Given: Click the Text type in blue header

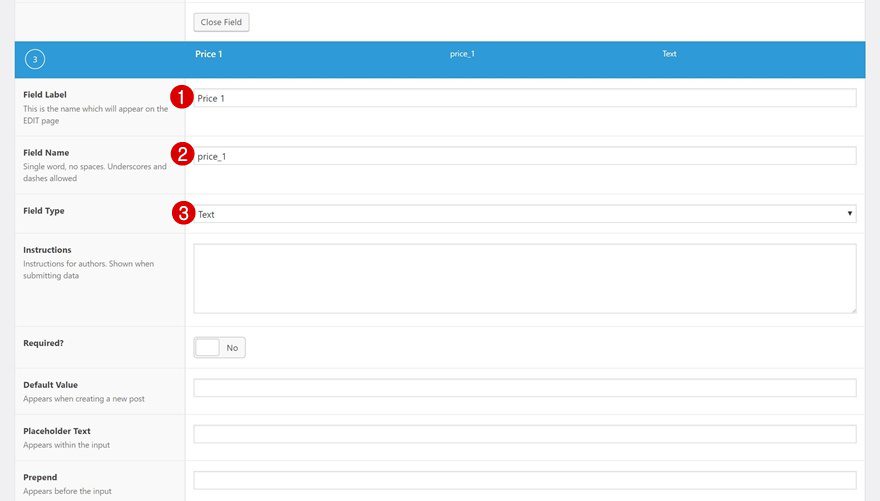Looking at the screenshot, I should click(669, 54).
